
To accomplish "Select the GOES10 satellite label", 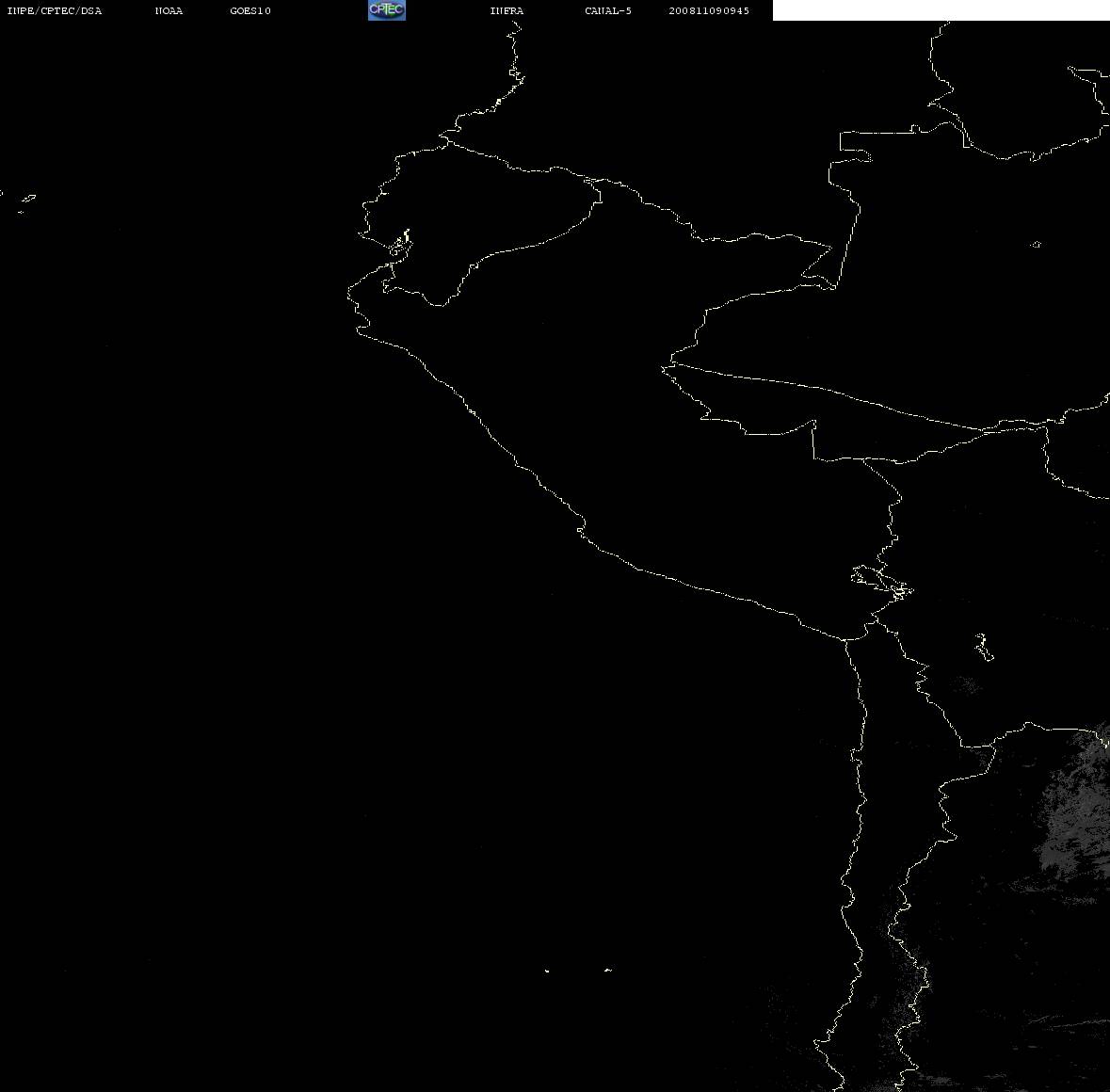I will 250,10.
